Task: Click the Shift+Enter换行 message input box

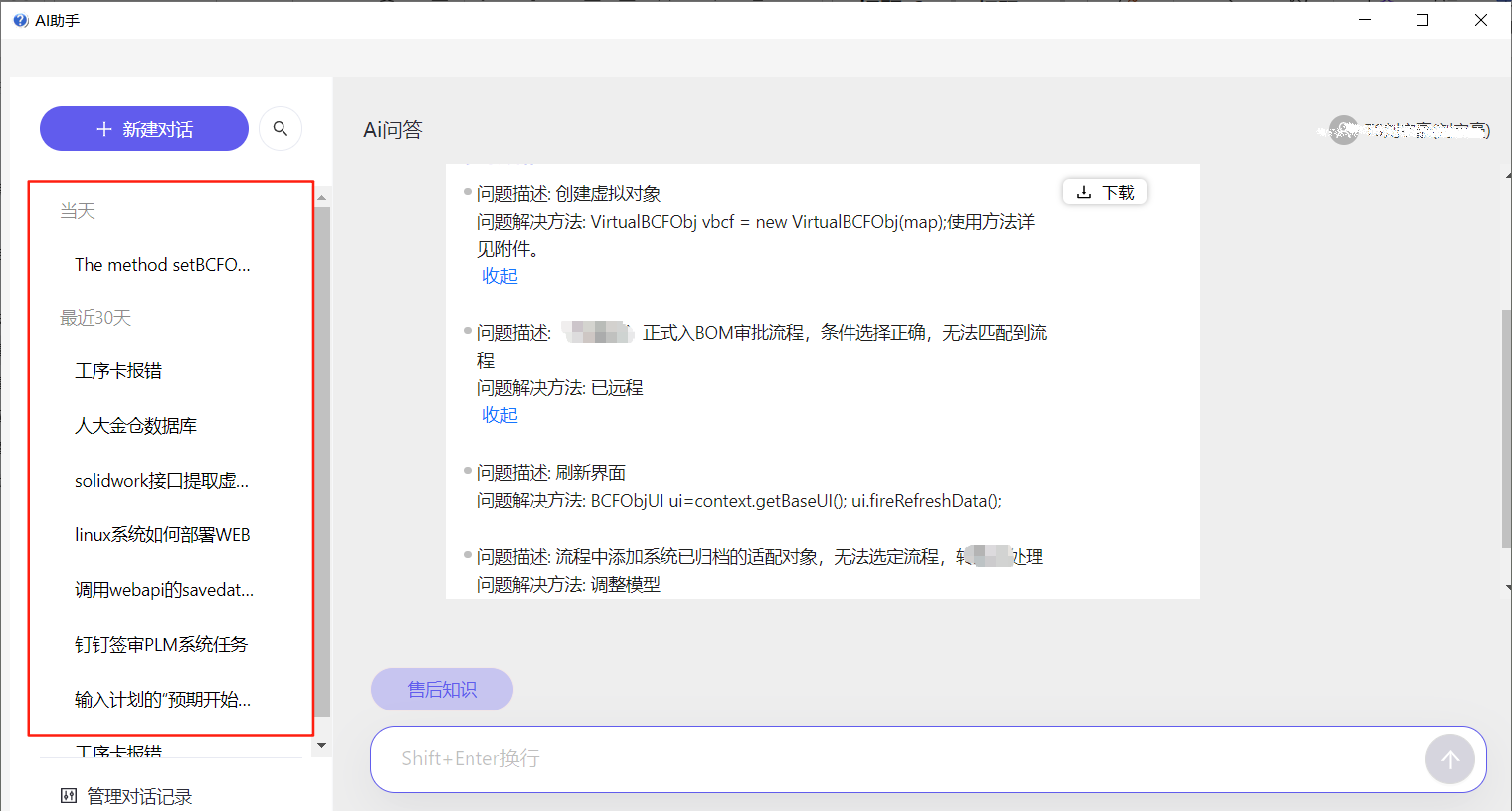Action: (895, 759)
